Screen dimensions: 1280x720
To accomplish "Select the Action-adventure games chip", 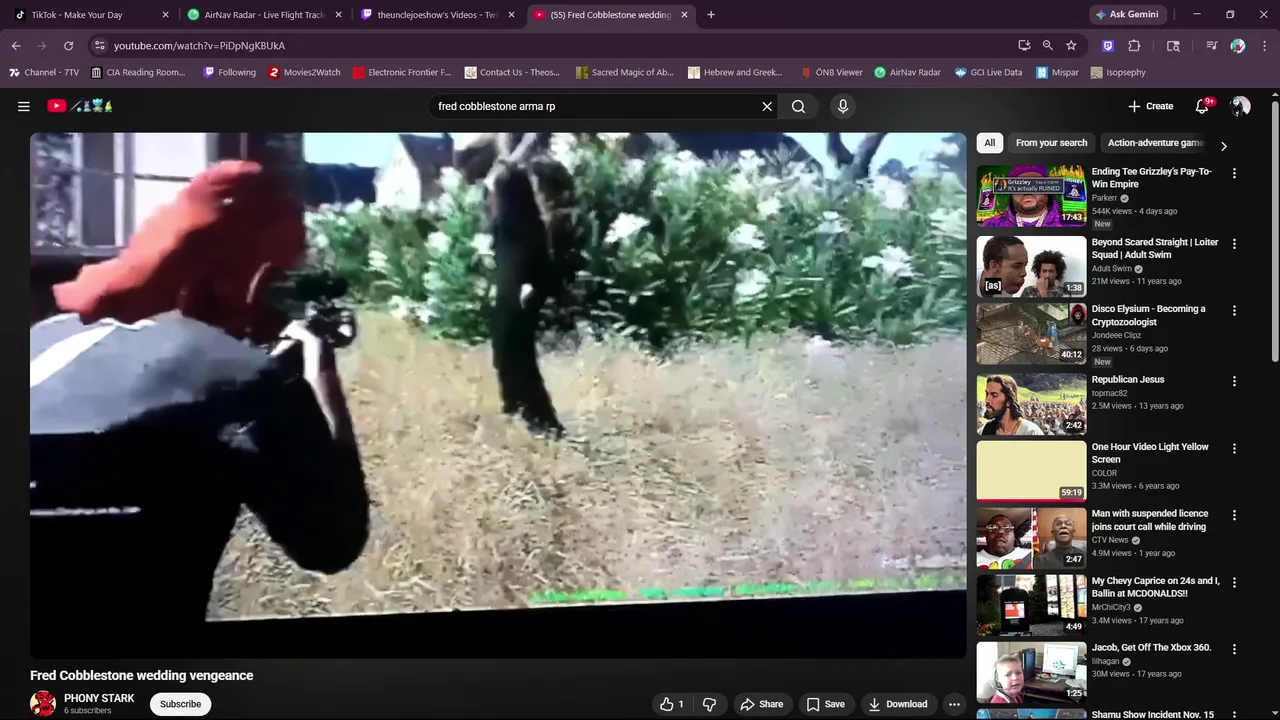I will (1156, 143).
